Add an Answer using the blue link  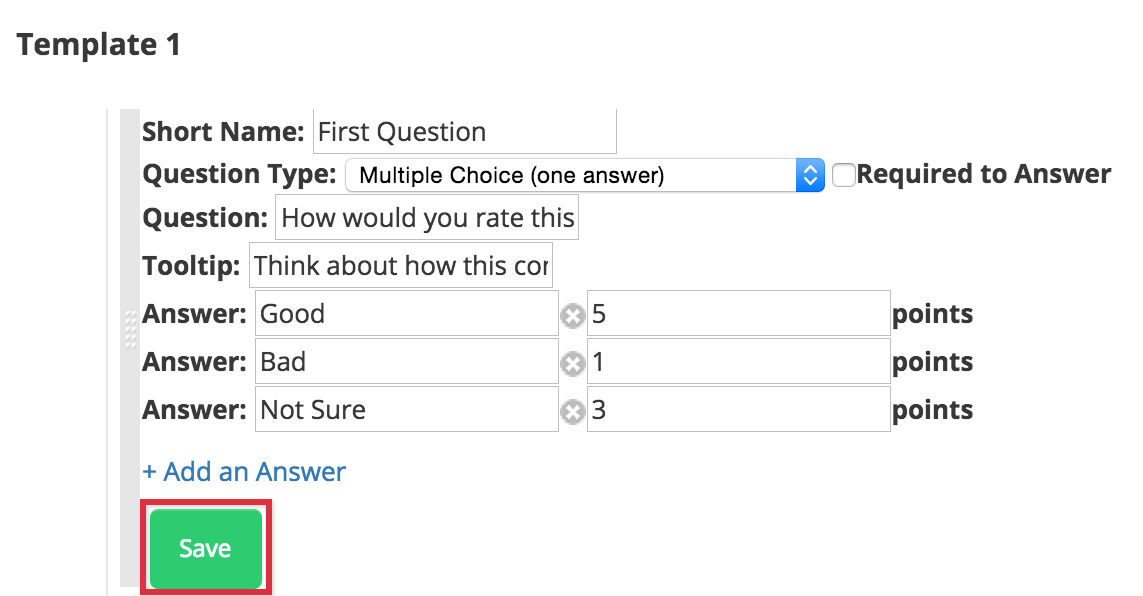[243, 471]
